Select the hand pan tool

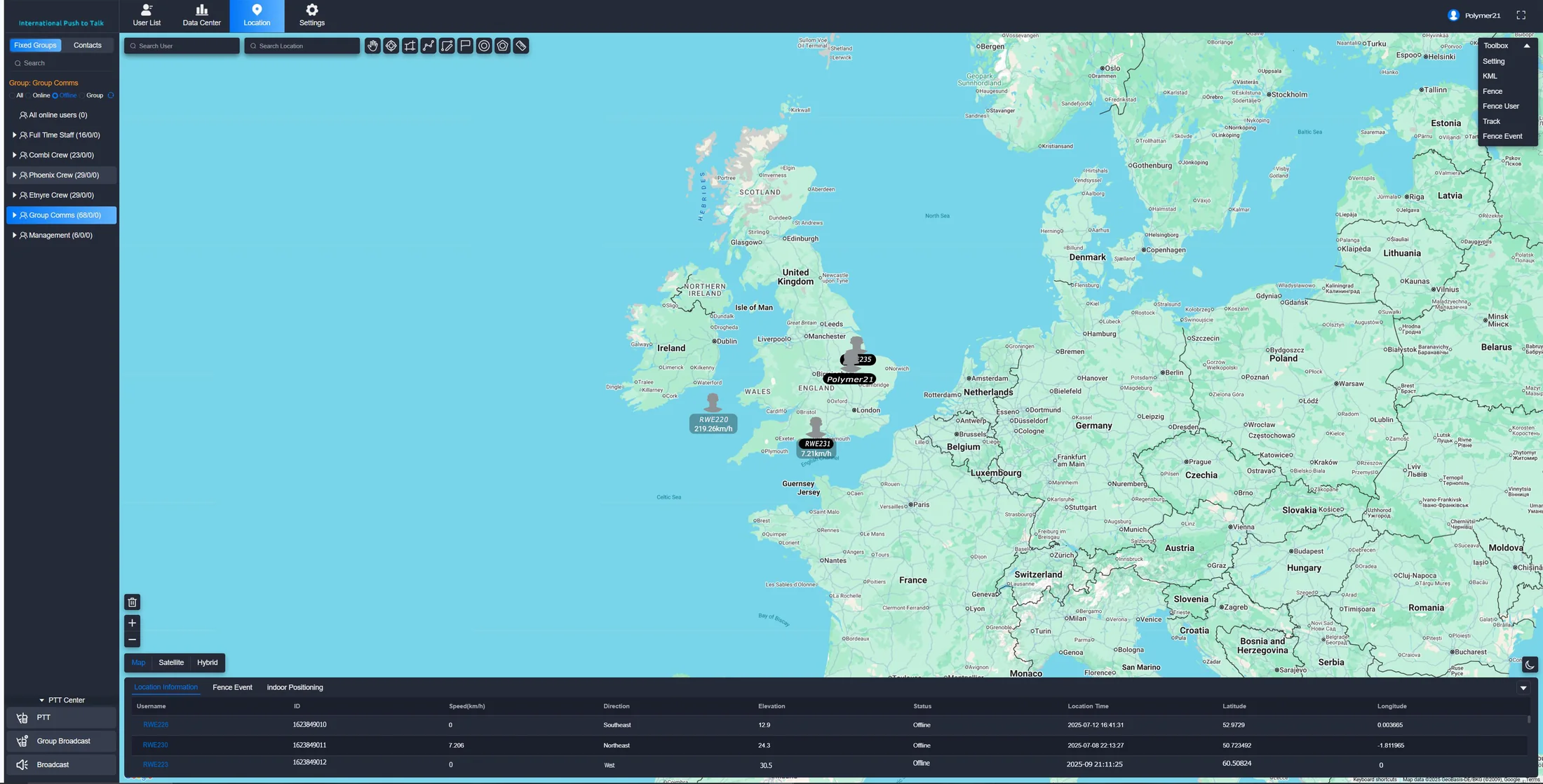(372, 46)
